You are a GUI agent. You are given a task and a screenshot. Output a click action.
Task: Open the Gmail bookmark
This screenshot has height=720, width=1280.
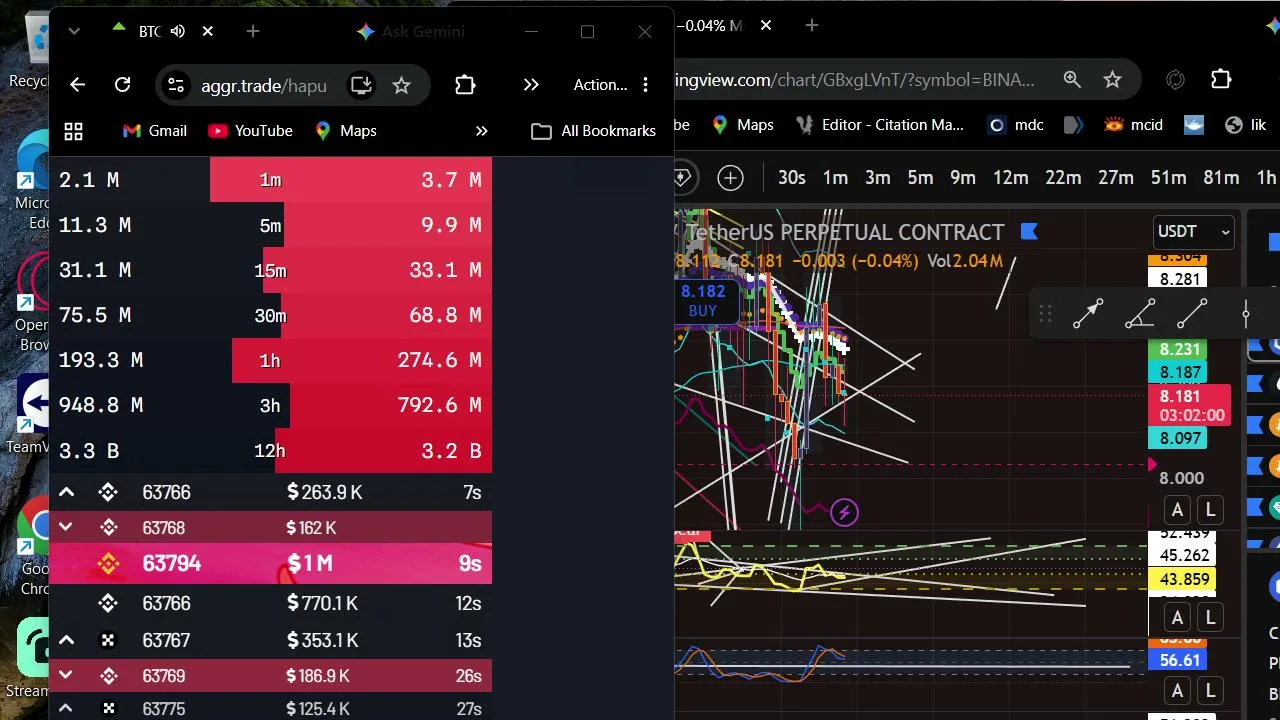154,131
